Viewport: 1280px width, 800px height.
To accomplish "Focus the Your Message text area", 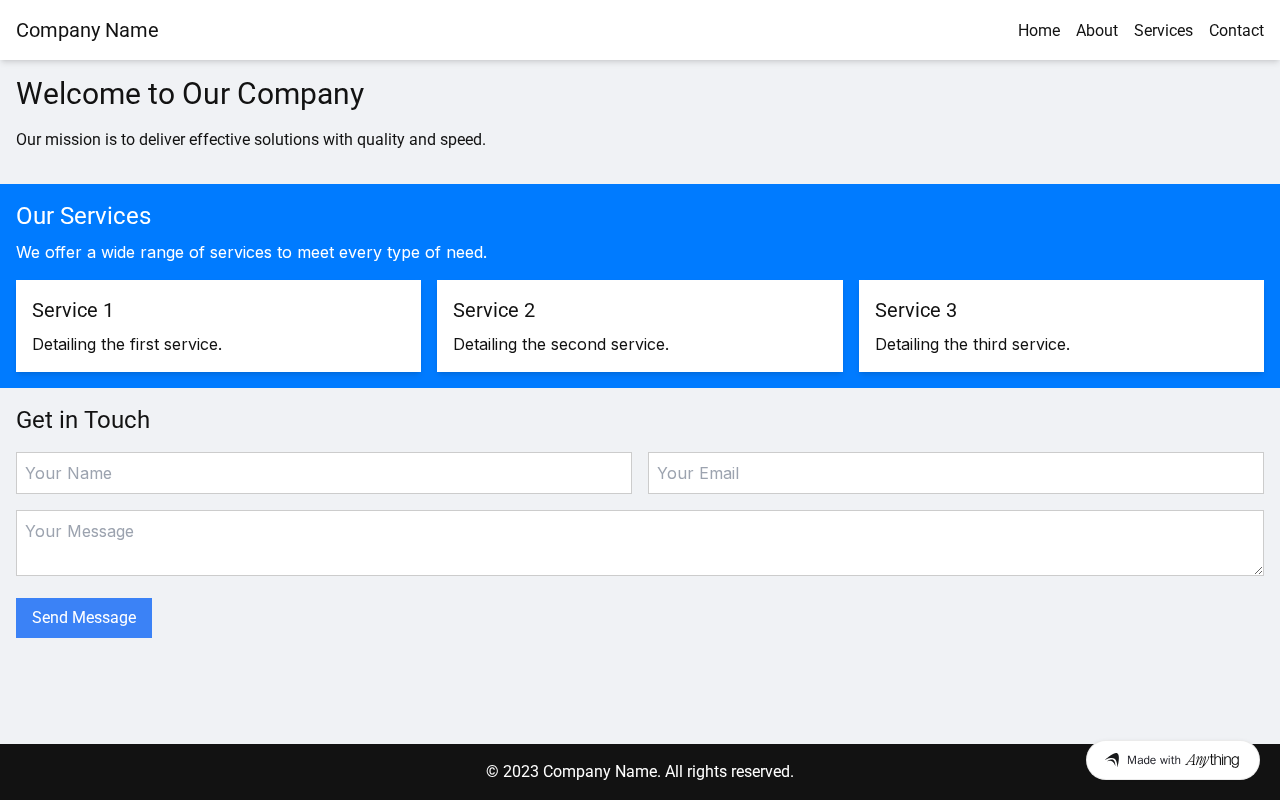I will 639,542.
